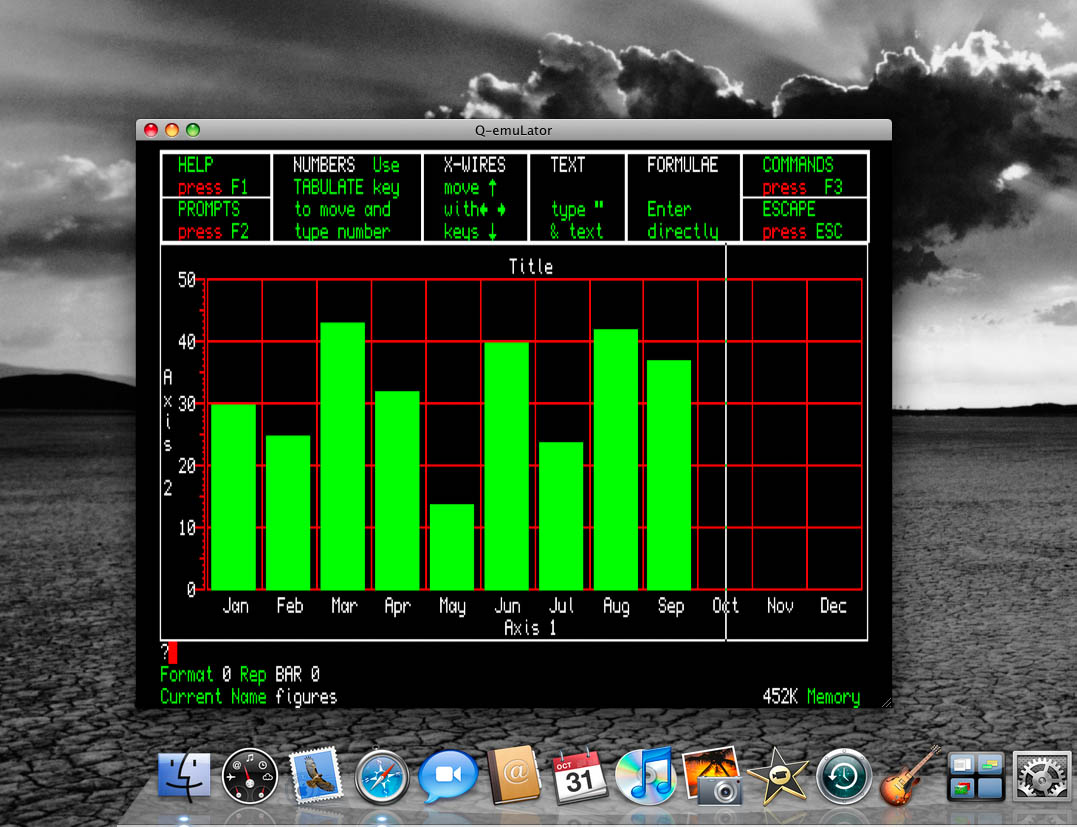Click the HELP press F1 panel
This screenshot has height=827, width=1077.
pyautogui.click(x=215, y=174)
